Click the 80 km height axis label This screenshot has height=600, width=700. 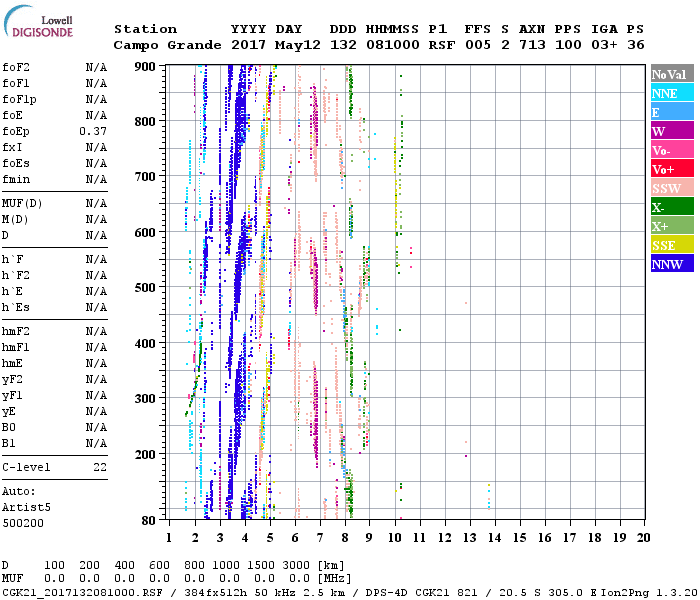(x=149, y=521)
